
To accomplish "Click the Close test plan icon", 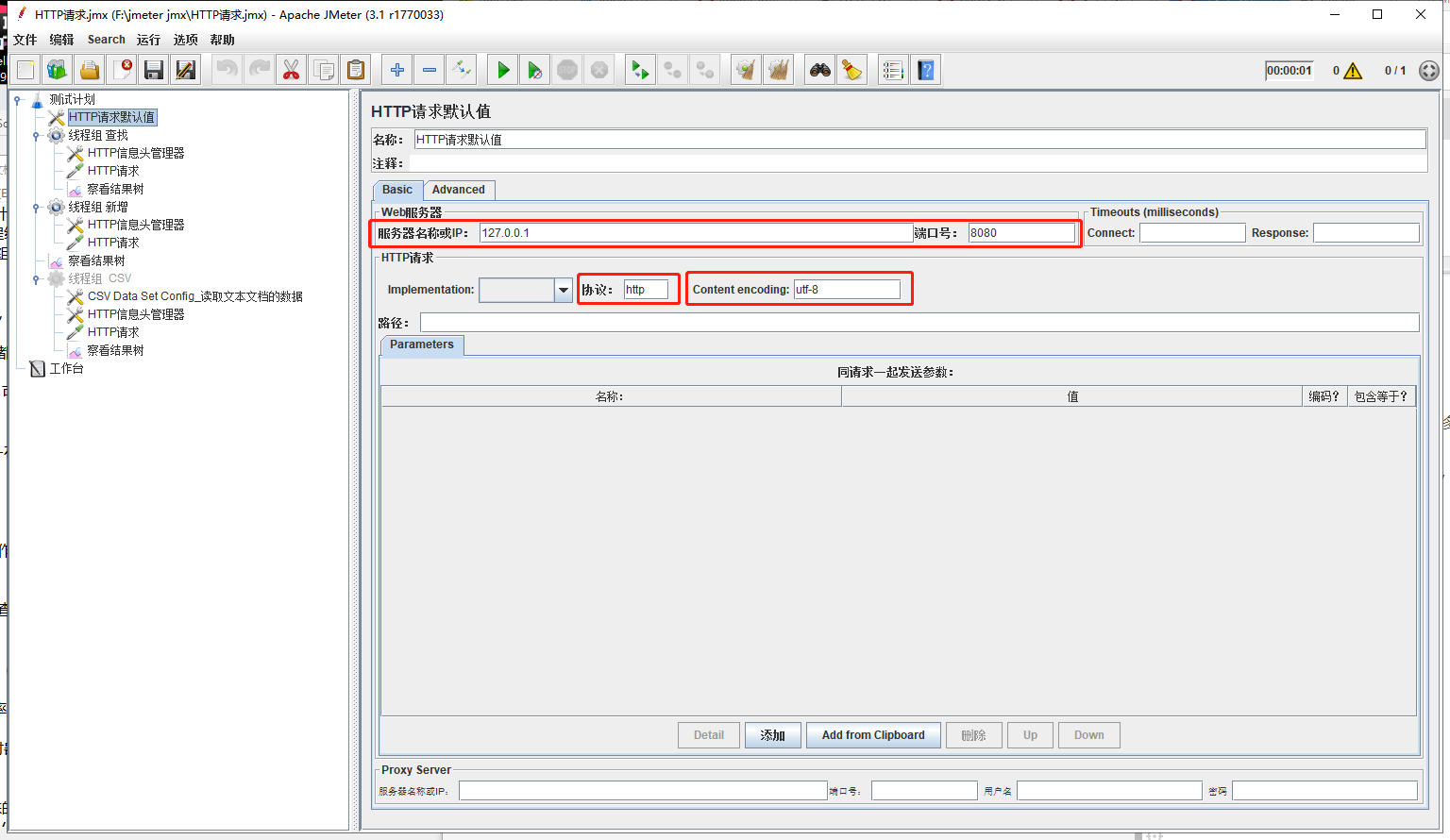I will 122,70.
